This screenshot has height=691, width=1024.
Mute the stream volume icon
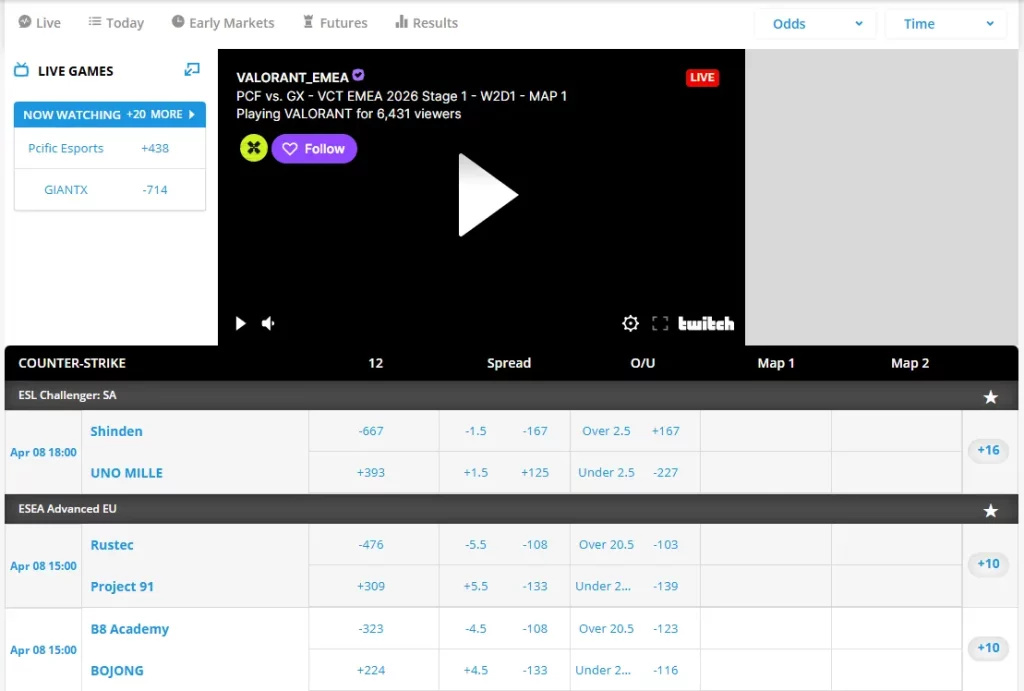tap(268, 323)
